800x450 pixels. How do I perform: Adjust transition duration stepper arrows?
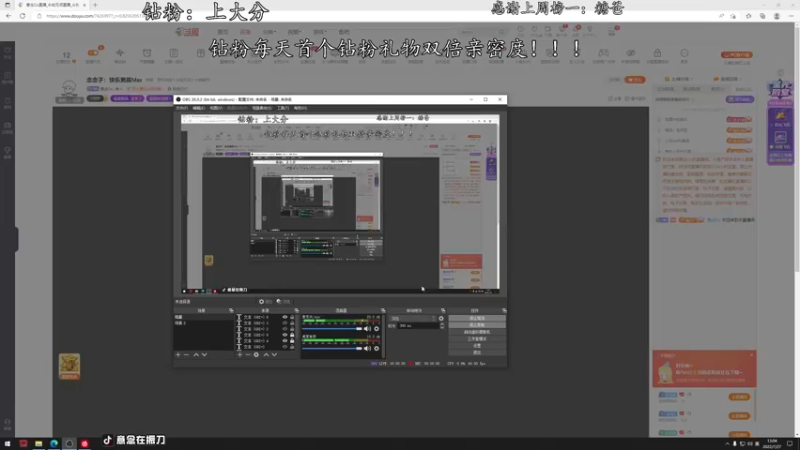click(x=441, y=326)
